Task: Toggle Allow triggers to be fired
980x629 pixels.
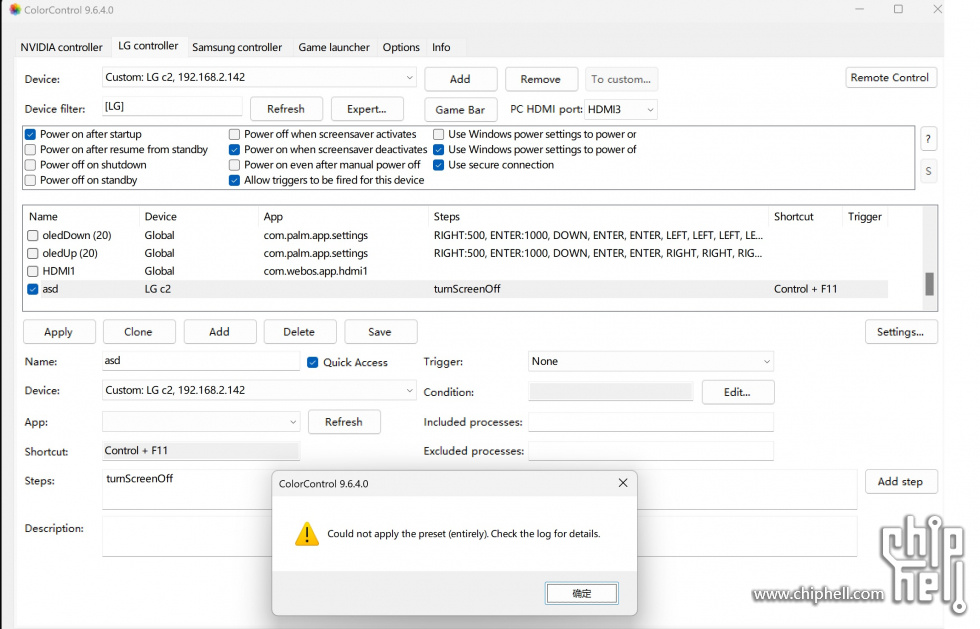Action: click(x=234, y=180)
